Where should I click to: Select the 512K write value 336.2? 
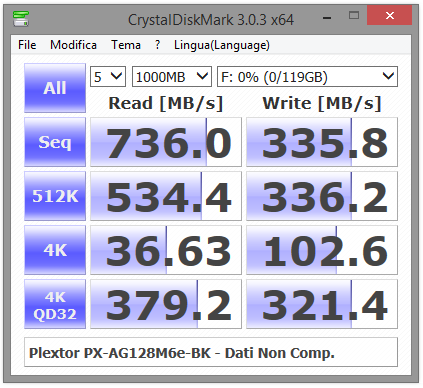click(322, 196)
